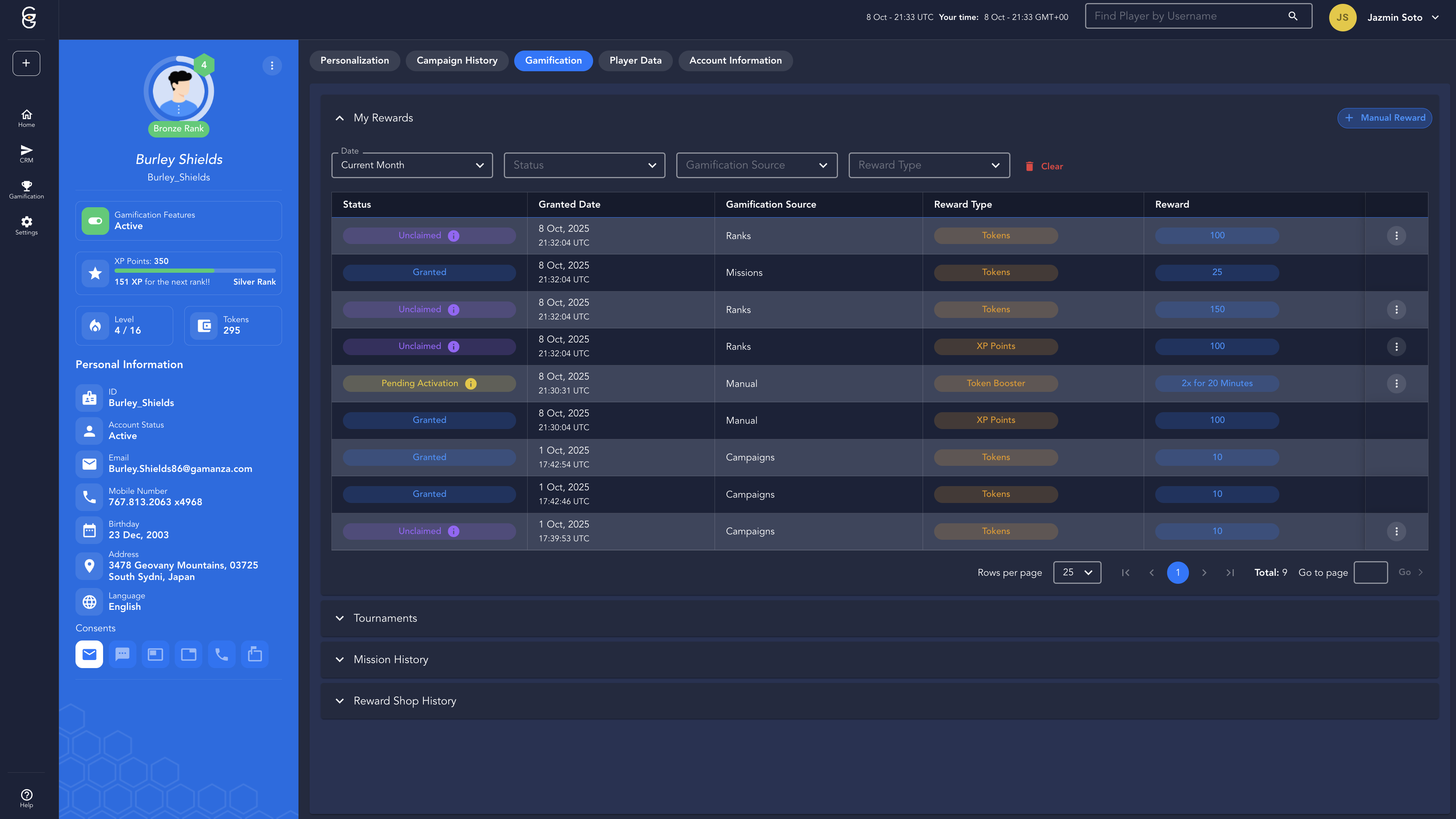Image resolution: width=1456 pixels, height=819 pixels.
Task: Open the Rows per page dropdown
Action: pos(1077,573)
